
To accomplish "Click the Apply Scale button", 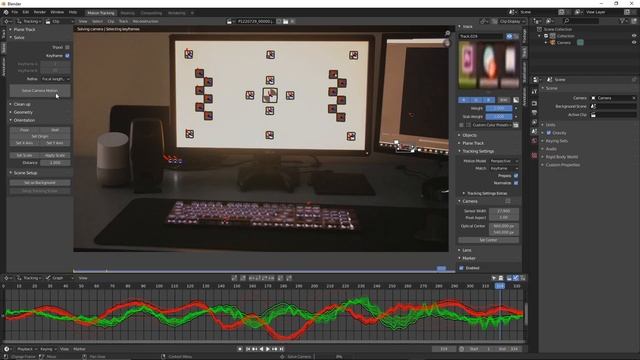I will (x=55, y=156).
